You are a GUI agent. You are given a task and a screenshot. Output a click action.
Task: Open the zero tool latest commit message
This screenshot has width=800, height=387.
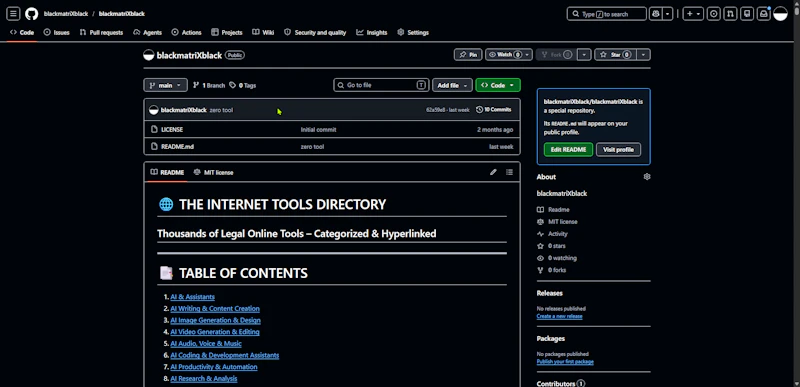(x=221, y=110)
